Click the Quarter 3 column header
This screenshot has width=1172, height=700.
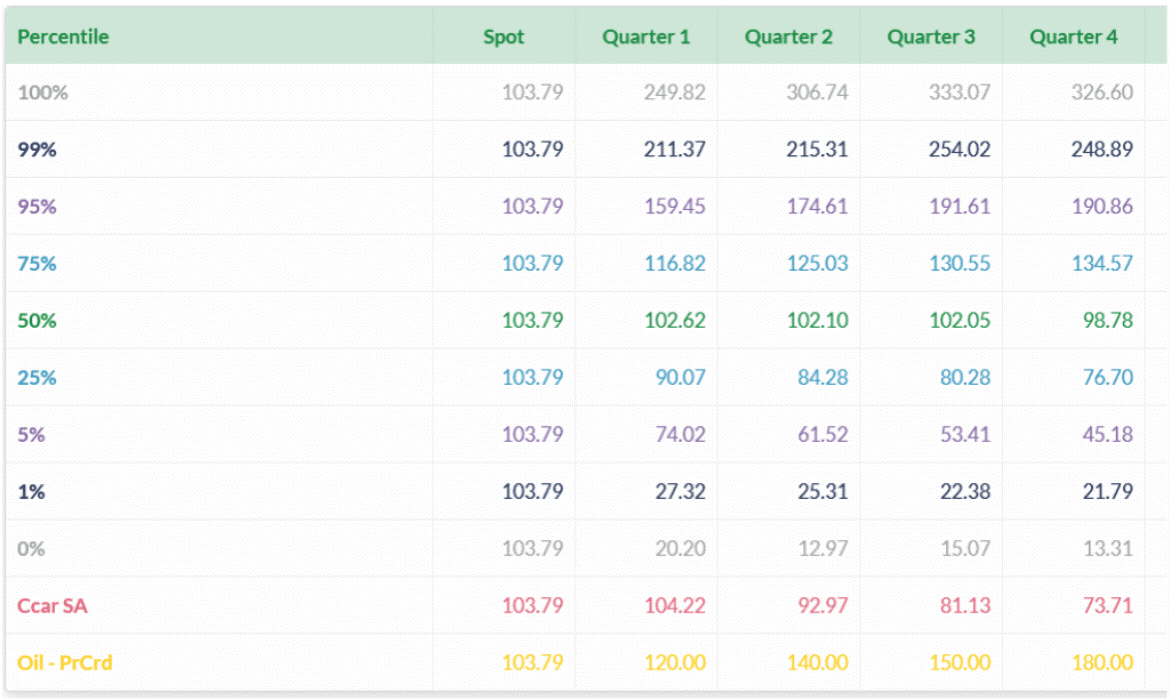click(932, 37)
